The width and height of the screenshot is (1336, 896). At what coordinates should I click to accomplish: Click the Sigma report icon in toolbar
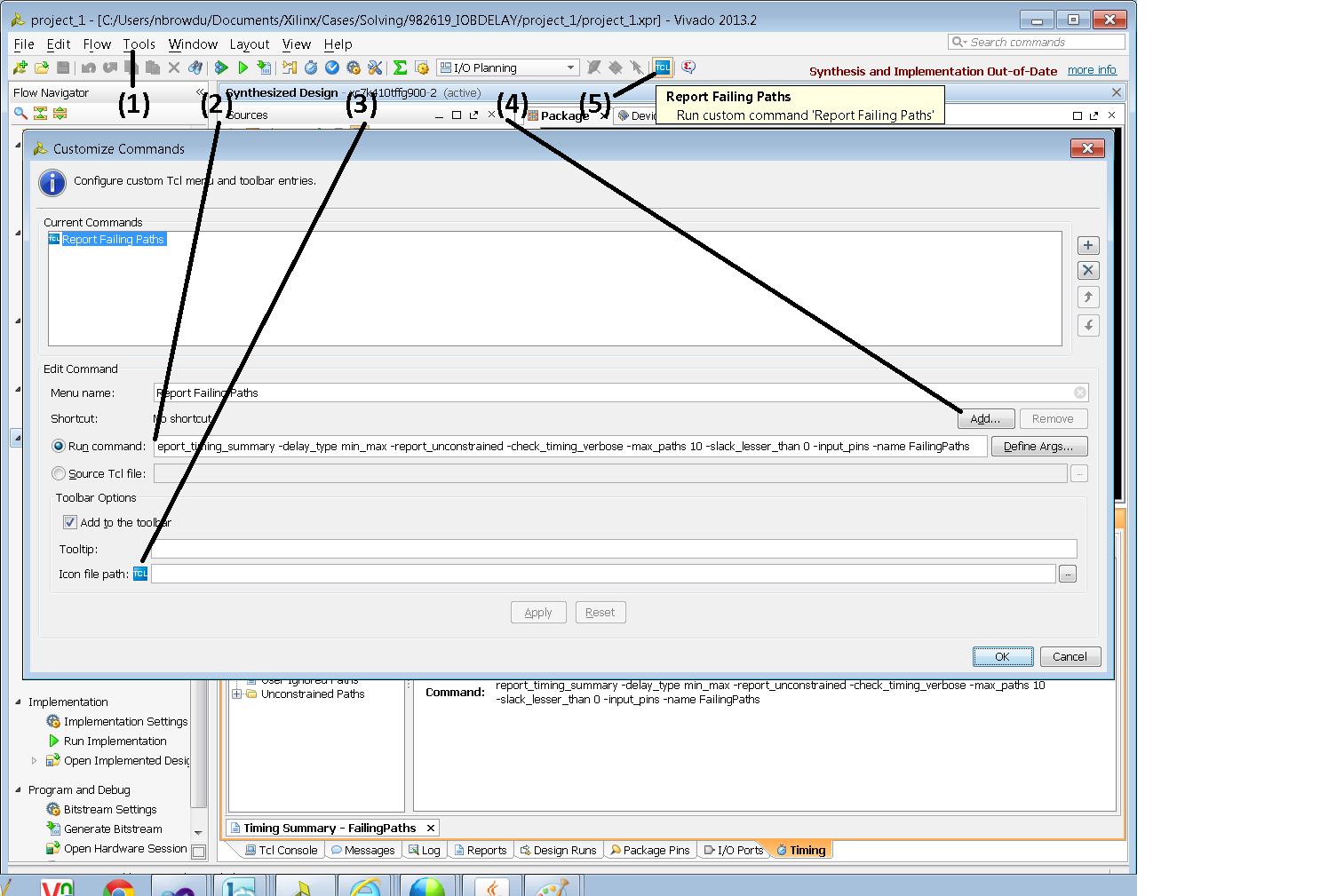pyautogui.click(x=400, y=67)
